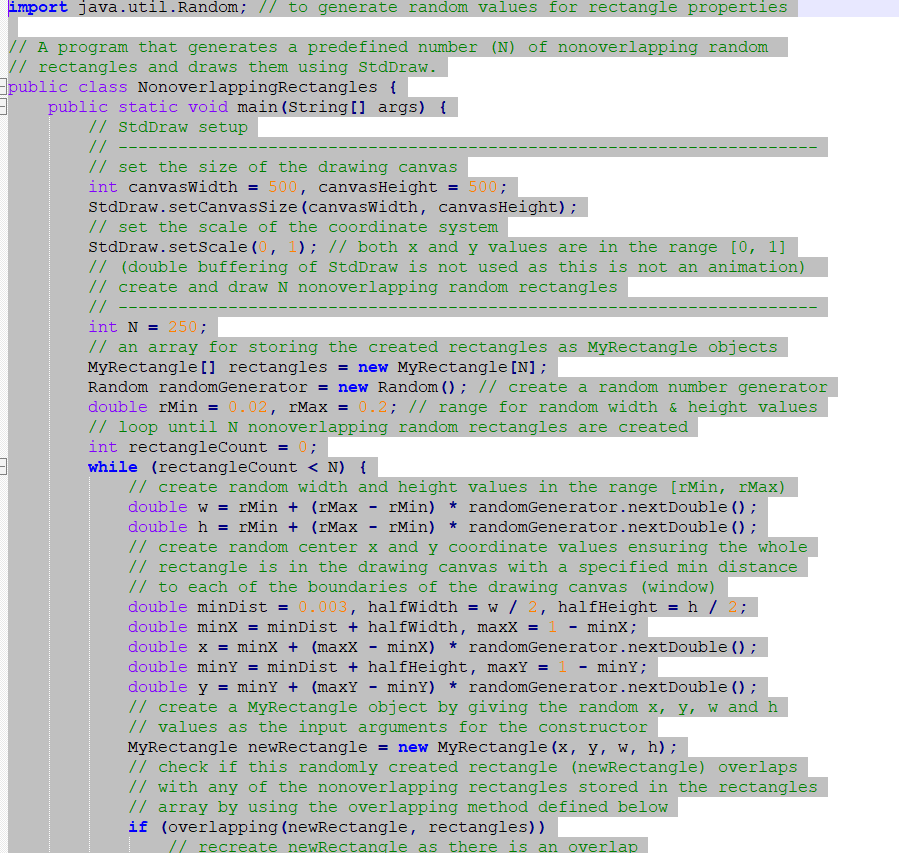899x853 pixels.
Task: Collapse the main method fold region
Action: coord(5,106)
